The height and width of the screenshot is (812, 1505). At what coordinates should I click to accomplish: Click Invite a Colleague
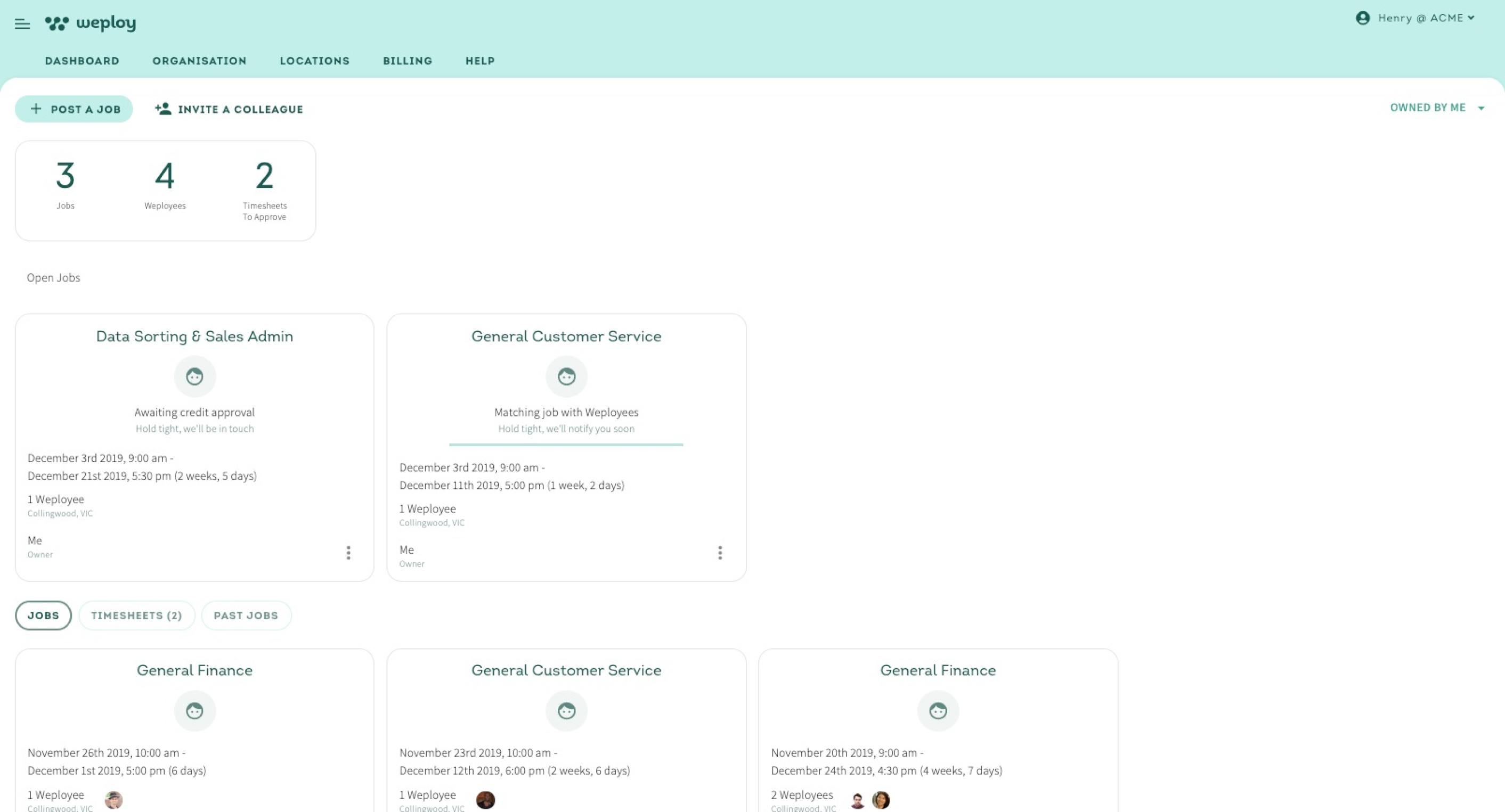[229, 109]
